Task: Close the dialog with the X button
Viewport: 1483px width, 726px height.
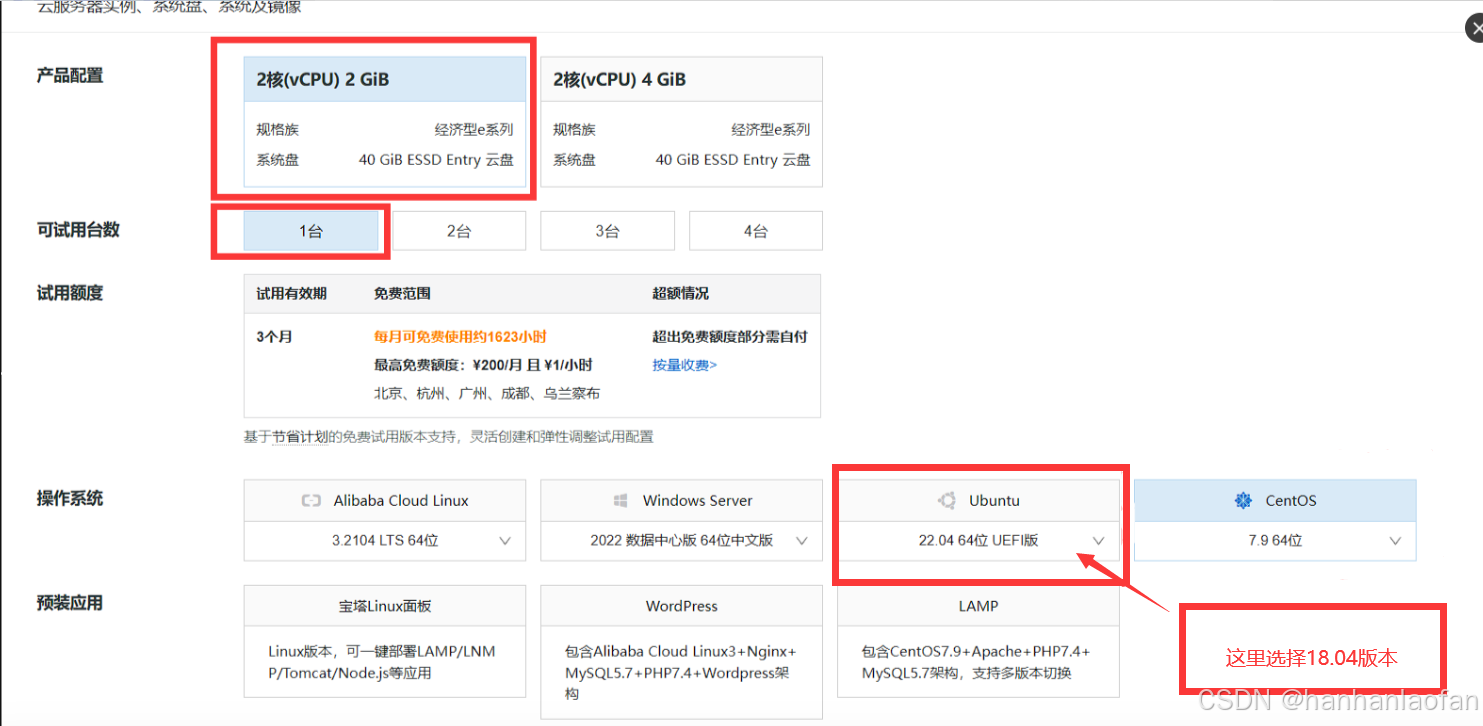Action: click(1477, 30)
